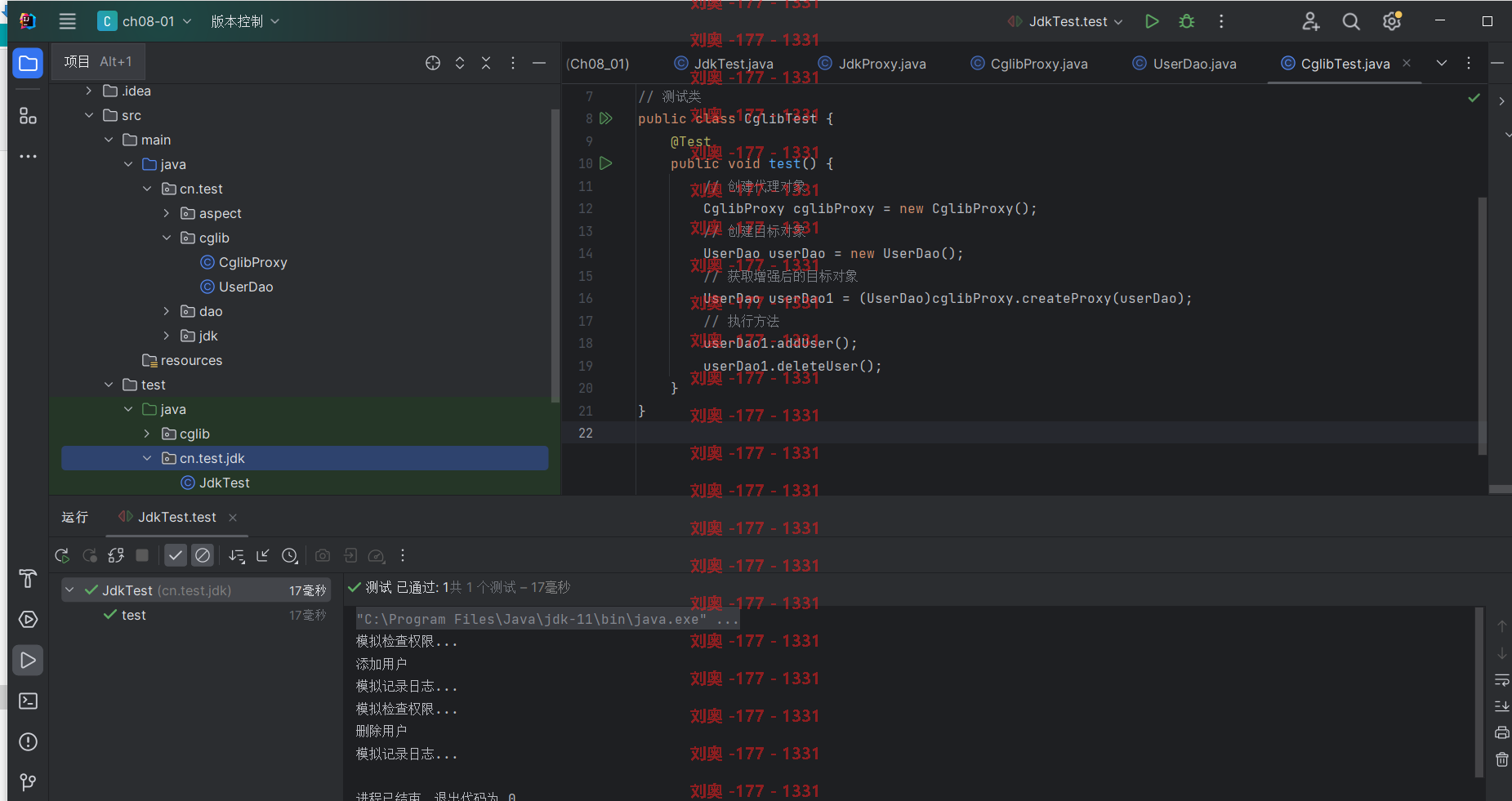
Task: Switch to JdkProxy.java tab
Action: (872, 64)
